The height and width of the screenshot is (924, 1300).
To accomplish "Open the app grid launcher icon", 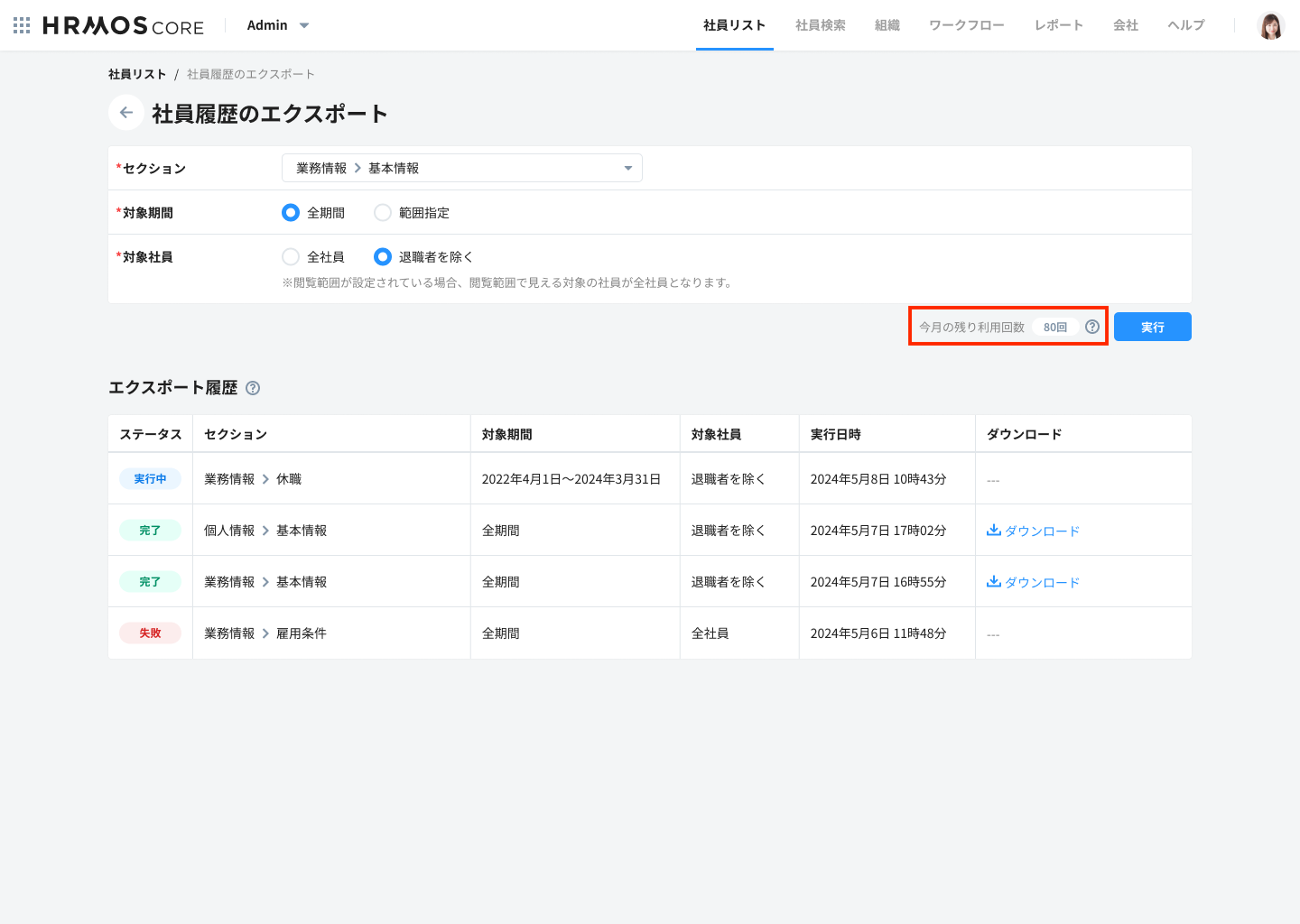I will point(22,25).
